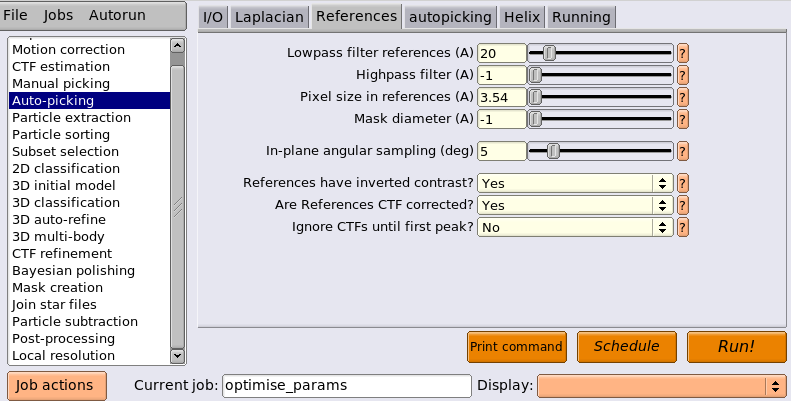The height and width of the screenshot is (401, 791).
Task: Open help for Lowpass filter references
Action: point(683,53)
